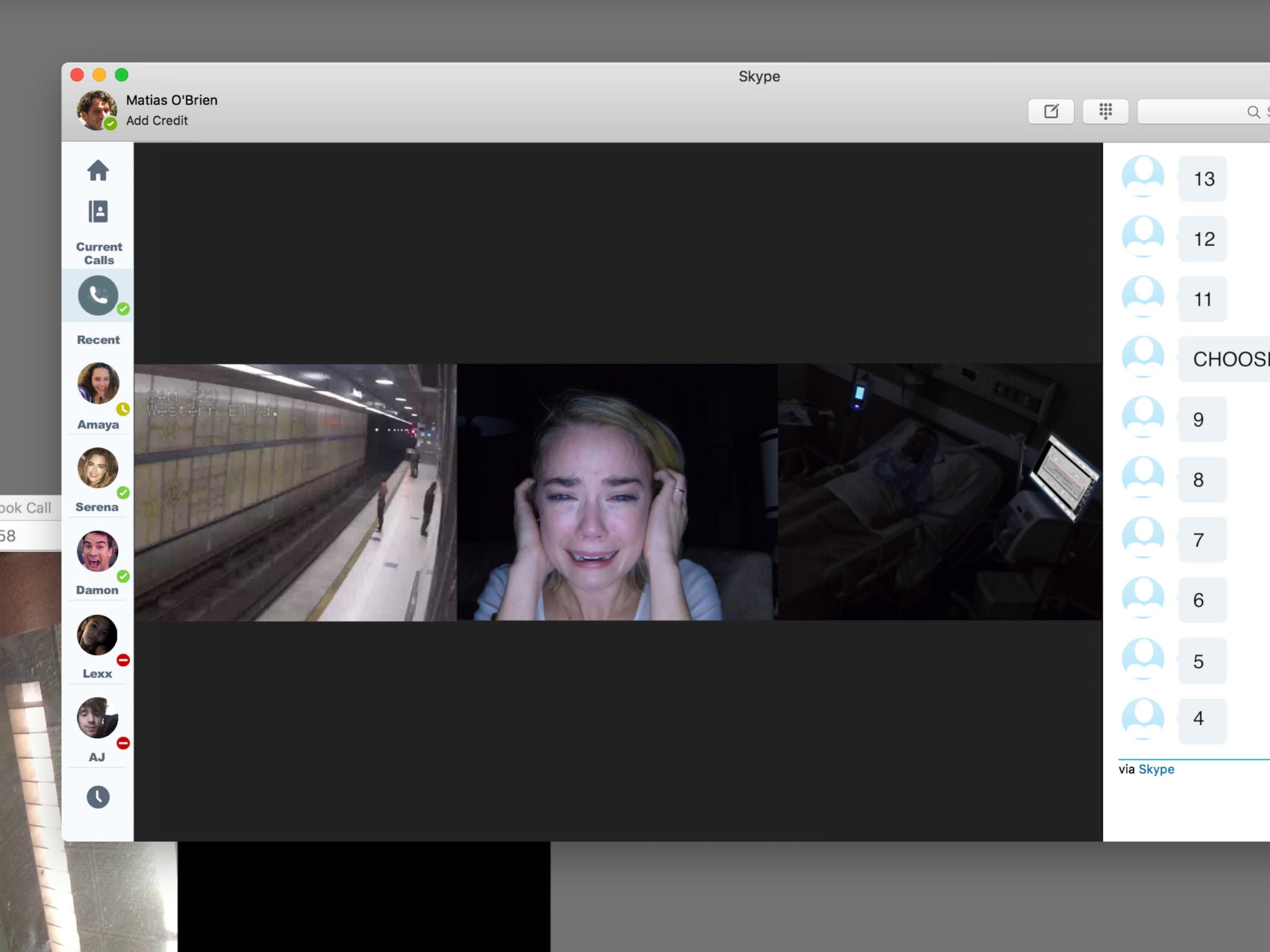Click the Damon name label
This screenshot has height=952, width=1270.
(97, 590)
